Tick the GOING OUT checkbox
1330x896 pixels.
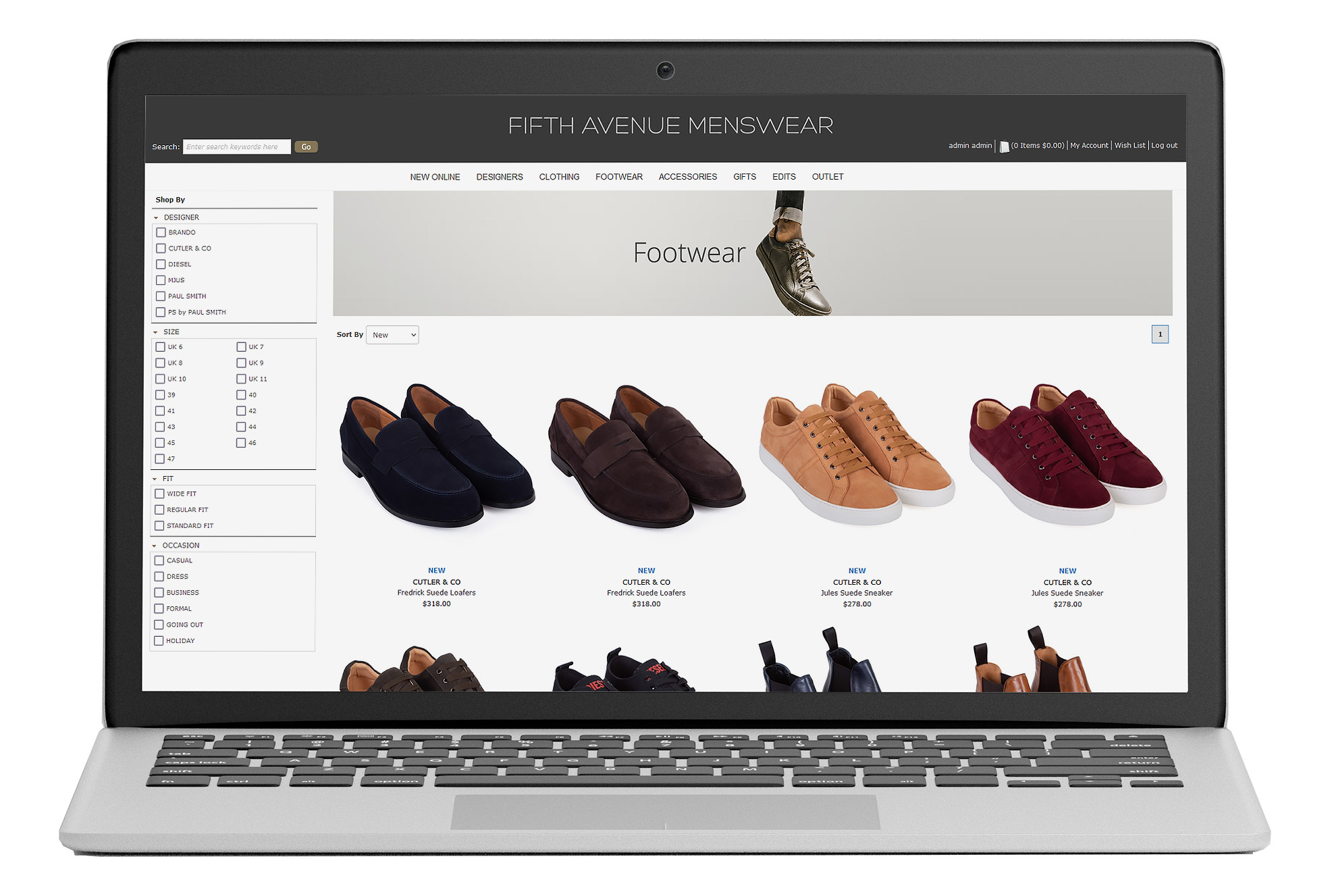[x=159, y=625]
